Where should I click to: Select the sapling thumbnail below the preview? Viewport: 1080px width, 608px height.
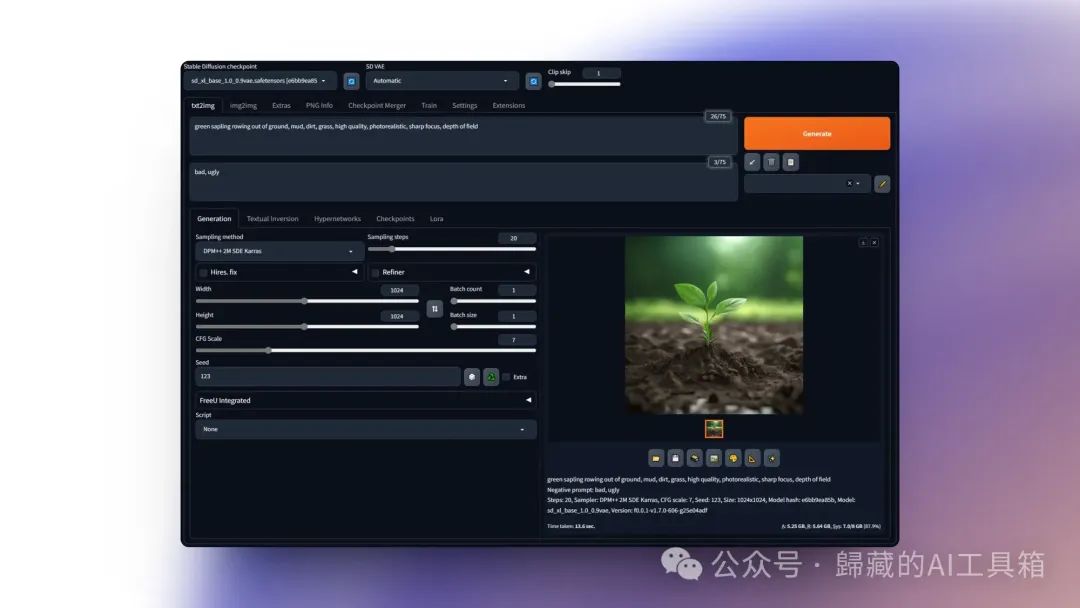[714, 429]
